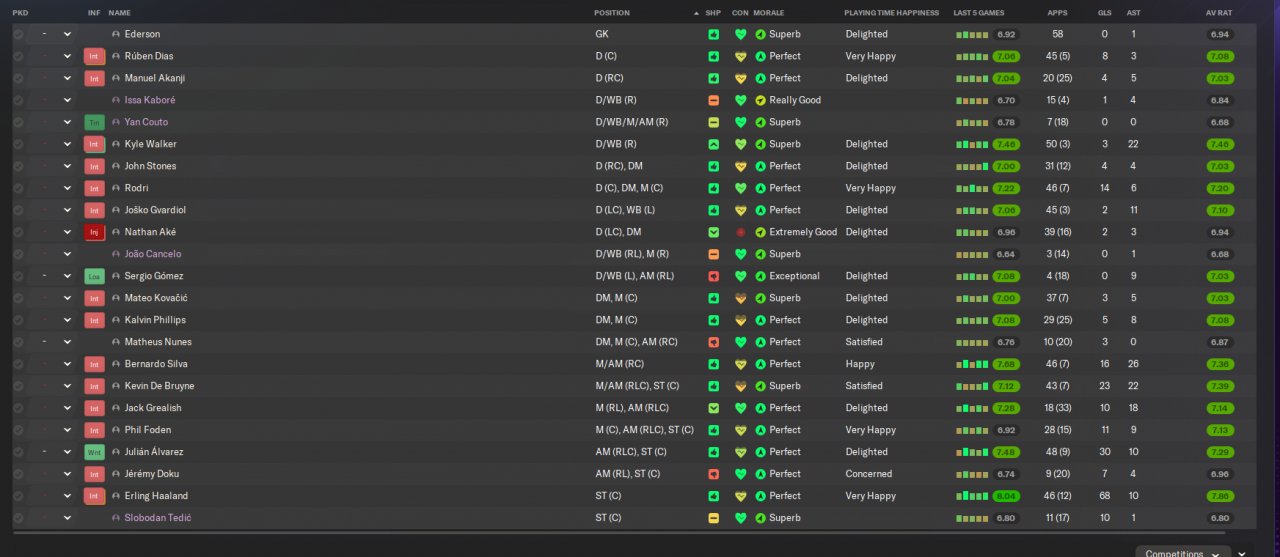Sort by the MORALE column header
1280x557 pixels.
769,13
